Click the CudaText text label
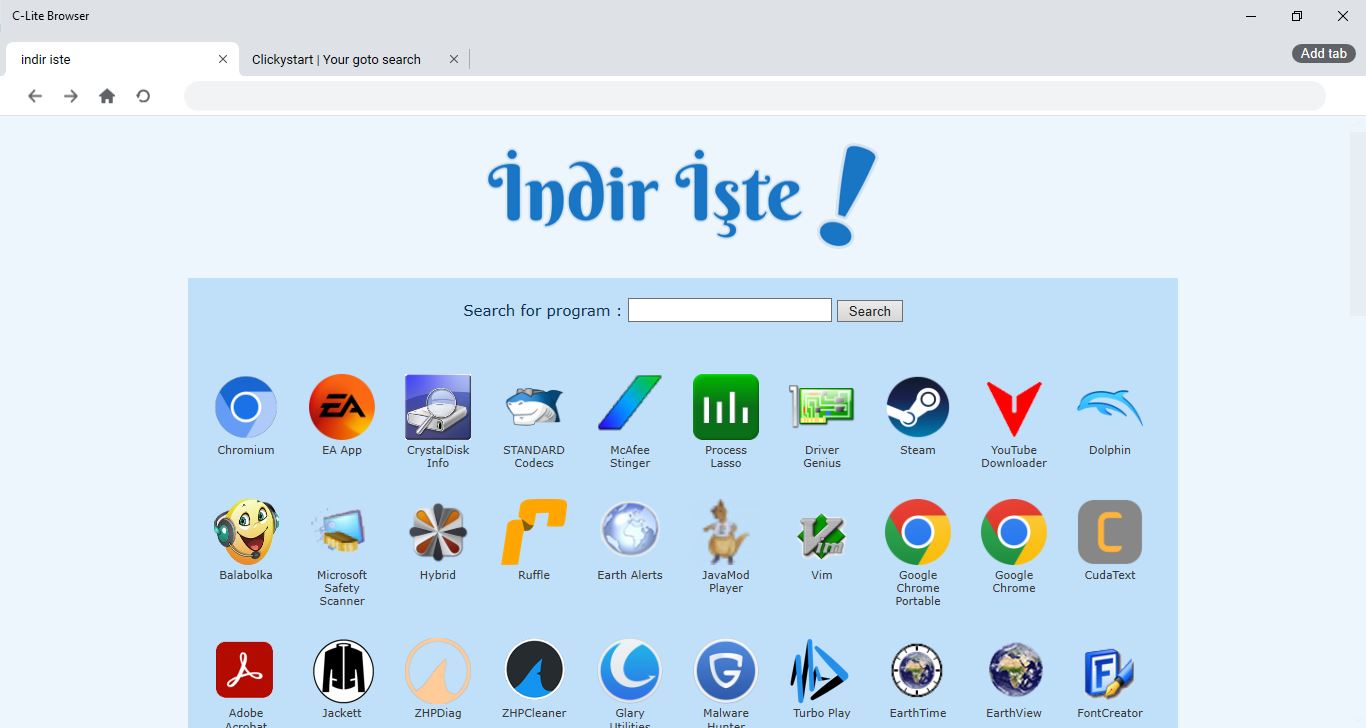The height and width of the screenshot is (728, 1366). point(1110,575)
